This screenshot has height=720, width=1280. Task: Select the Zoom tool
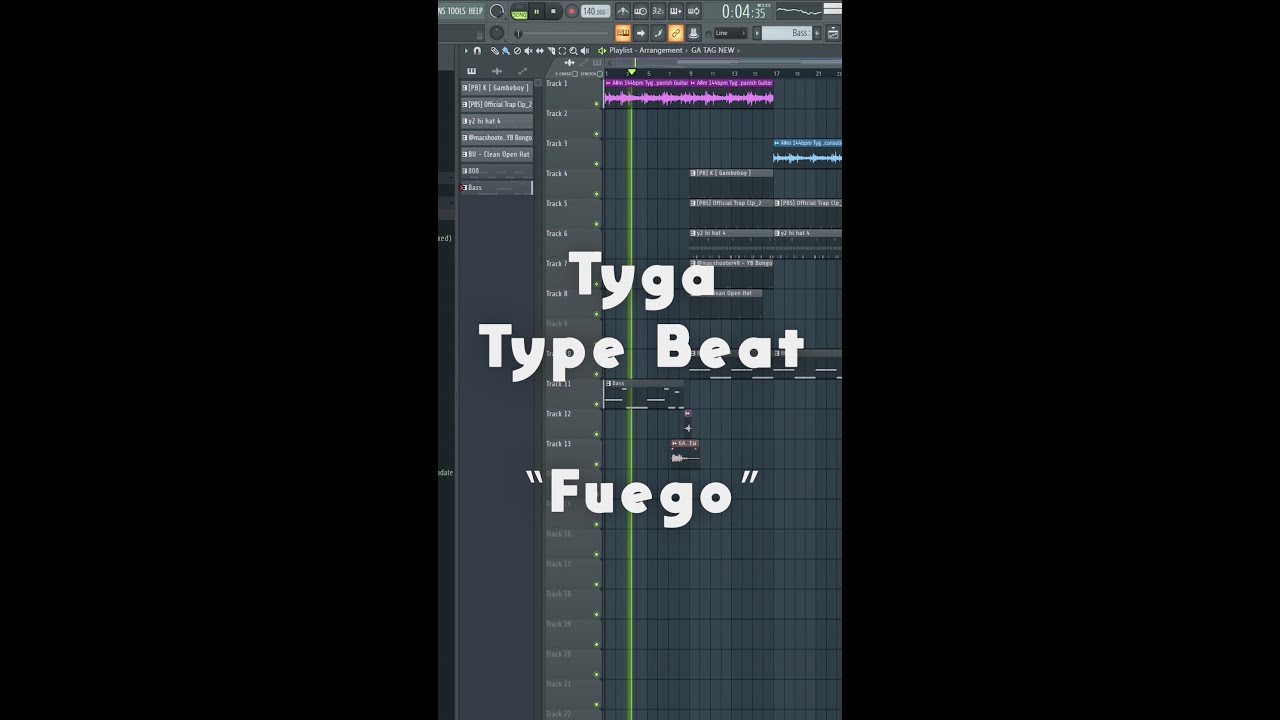pos(573,50)
